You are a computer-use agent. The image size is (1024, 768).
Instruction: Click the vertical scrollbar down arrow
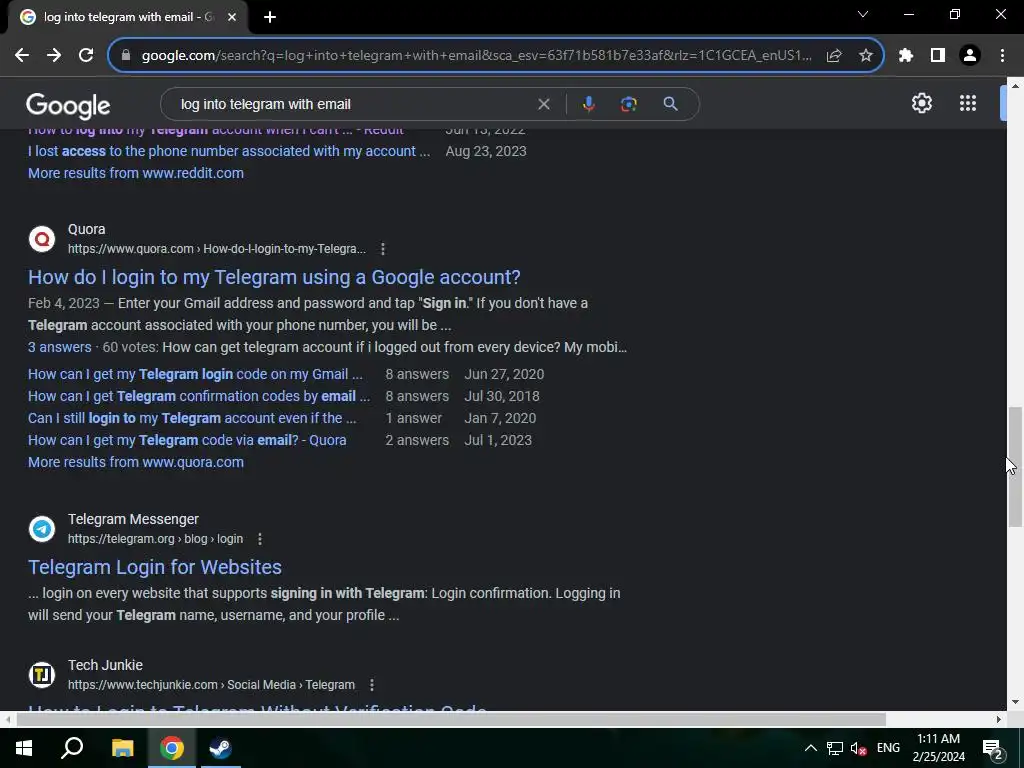1015,702
